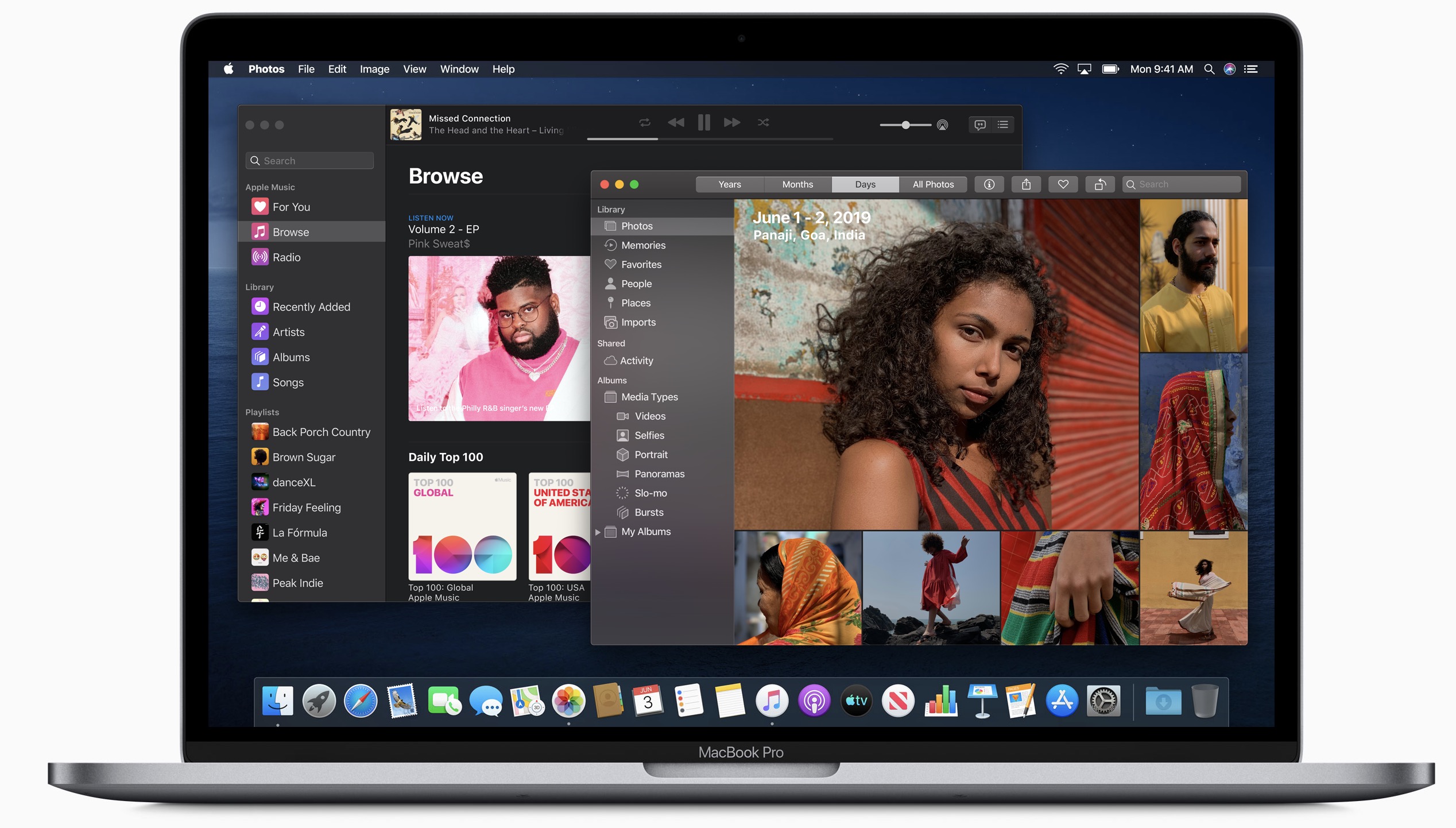Open the Up Next list icon in Music
This screenshot has height=828, width=1456.
point(1003,125)
